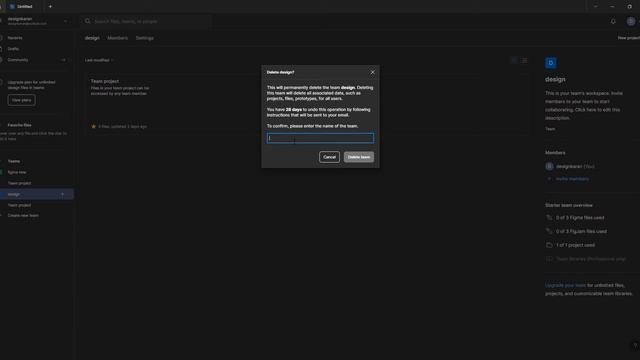640x360 pixels.
Task: Select the figma new team in sidebar
Action: (17, 172)
